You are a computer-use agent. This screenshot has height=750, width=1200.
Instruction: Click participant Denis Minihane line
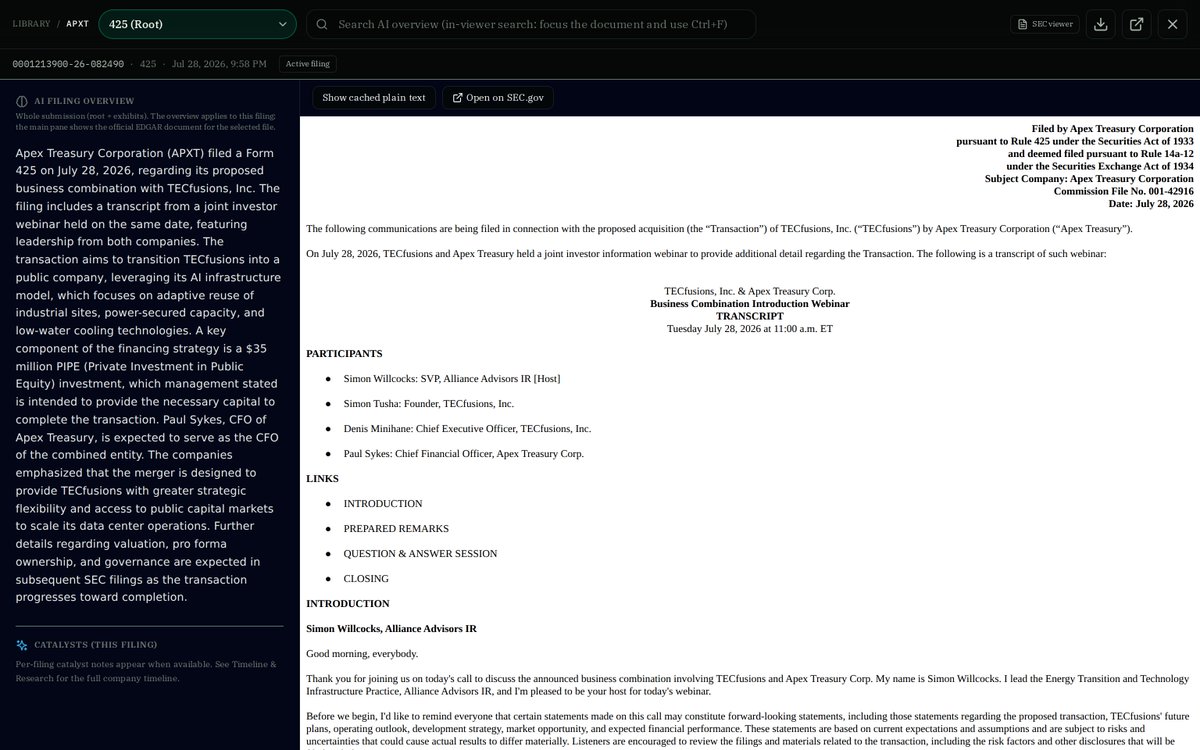(467, 429)
